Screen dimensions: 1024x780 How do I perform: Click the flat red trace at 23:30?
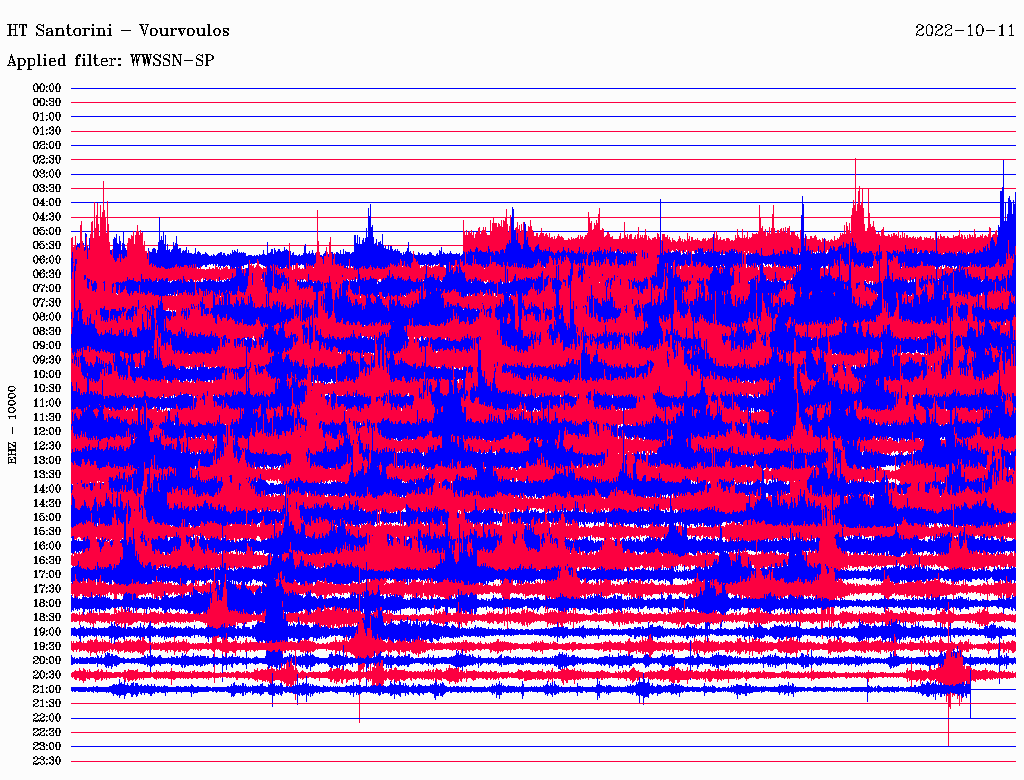(543, 761)
